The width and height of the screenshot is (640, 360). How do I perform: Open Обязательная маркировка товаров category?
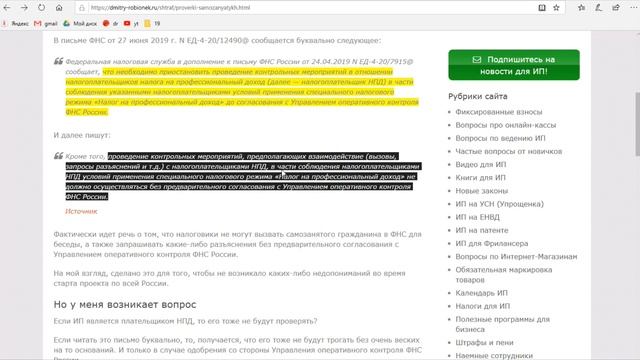[504, 275]
